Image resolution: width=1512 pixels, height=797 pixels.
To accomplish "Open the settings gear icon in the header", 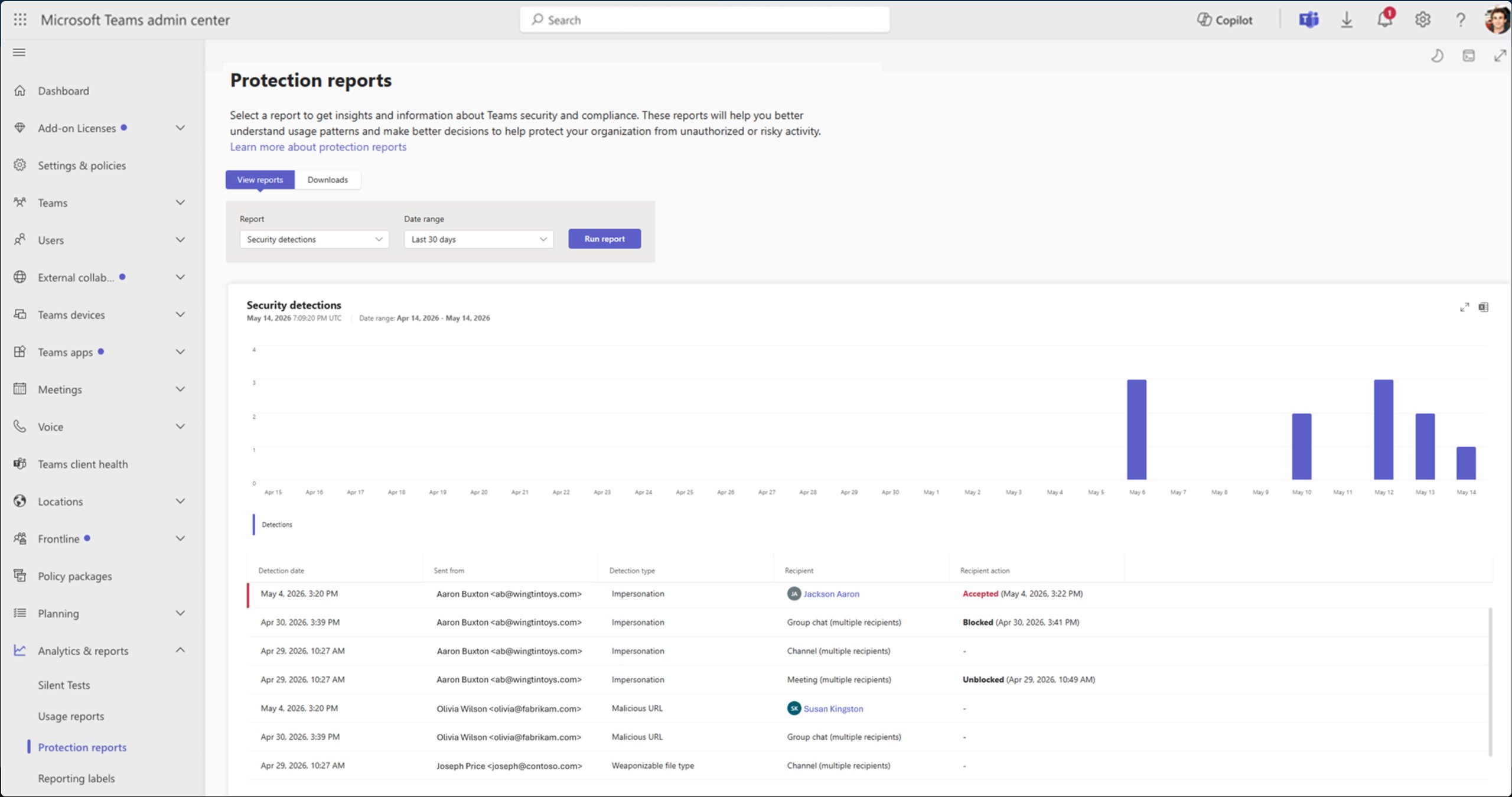I will point(1423,20).
